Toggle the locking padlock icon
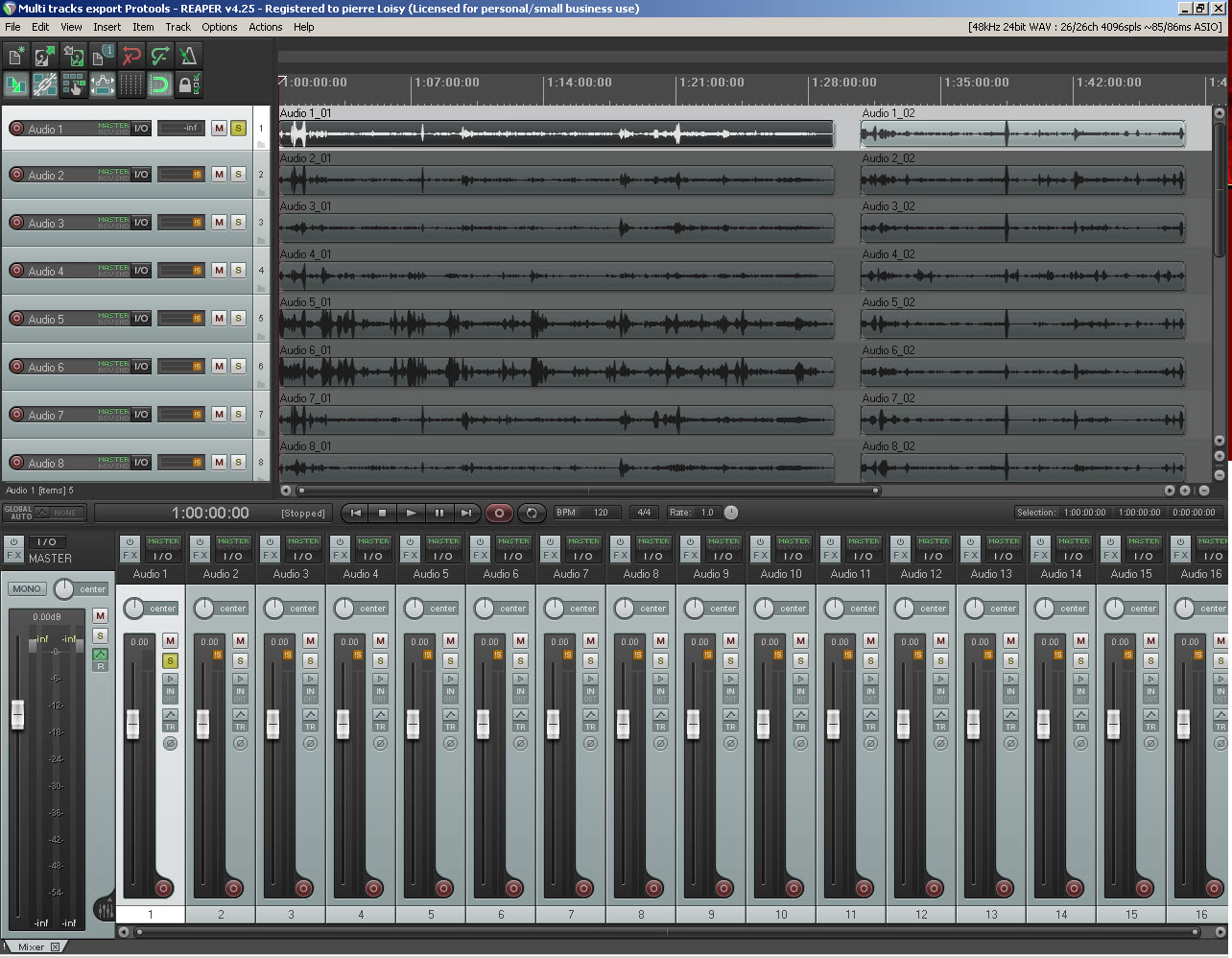Screen dimensions: 1232x958 click(187, 85)
